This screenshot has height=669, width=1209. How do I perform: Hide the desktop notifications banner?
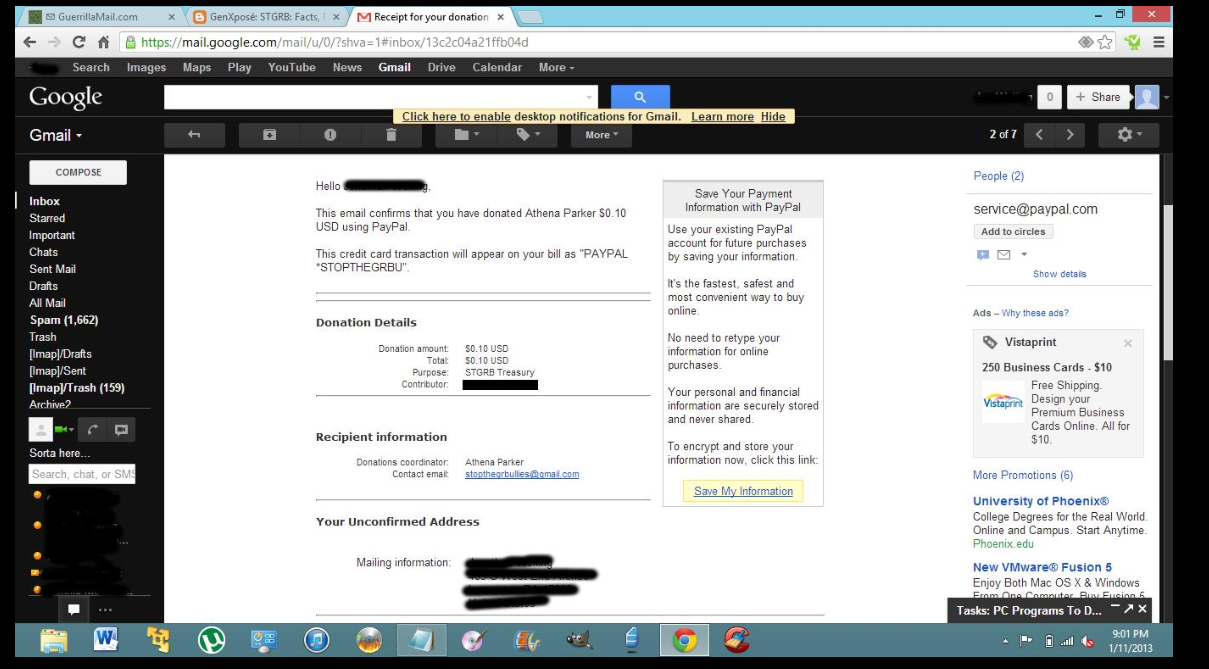click(773, 117)
